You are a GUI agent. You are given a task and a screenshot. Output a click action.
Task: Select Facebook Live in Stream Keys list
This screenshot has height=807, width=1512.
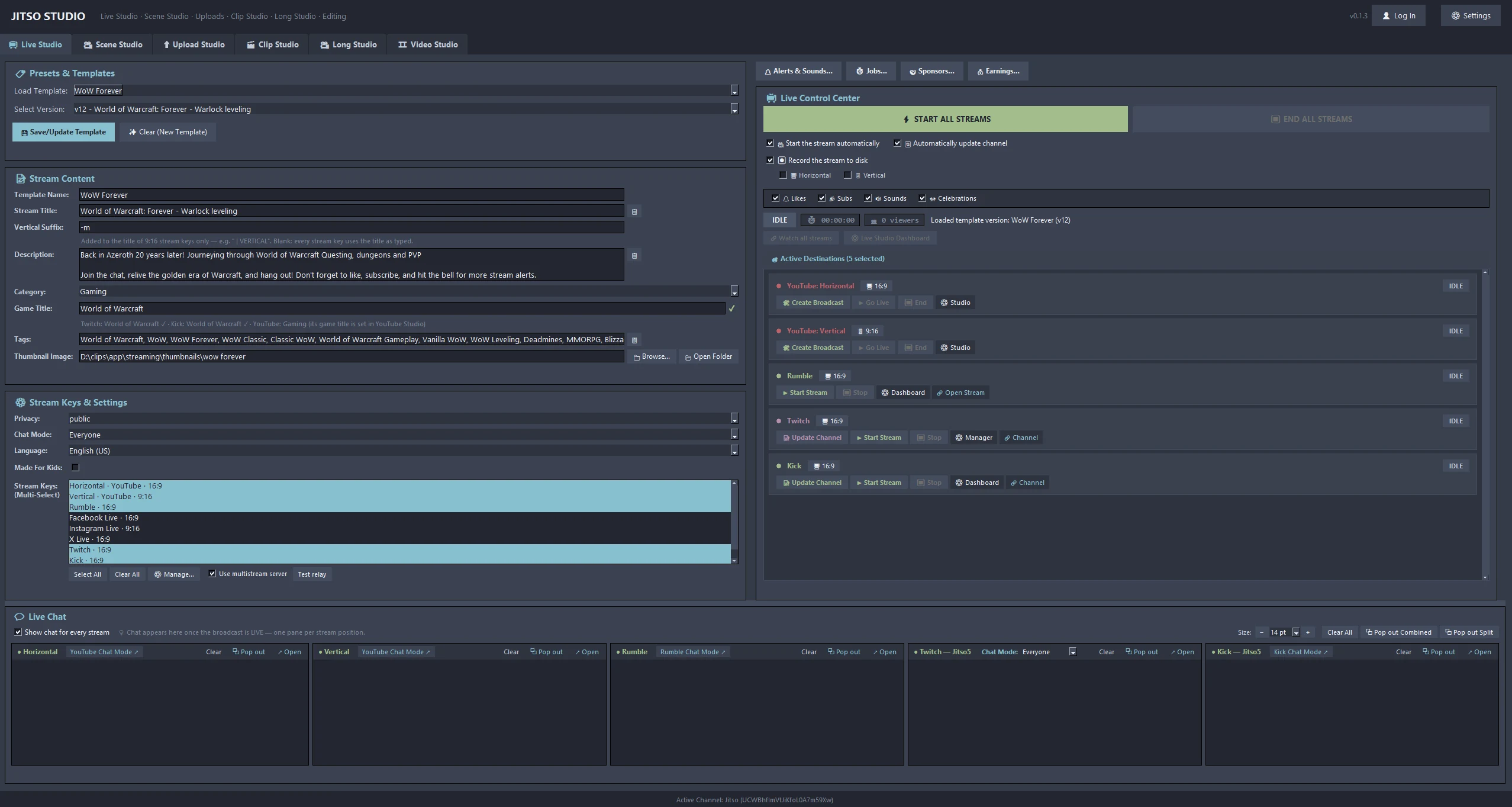click(x=399, y=517)
